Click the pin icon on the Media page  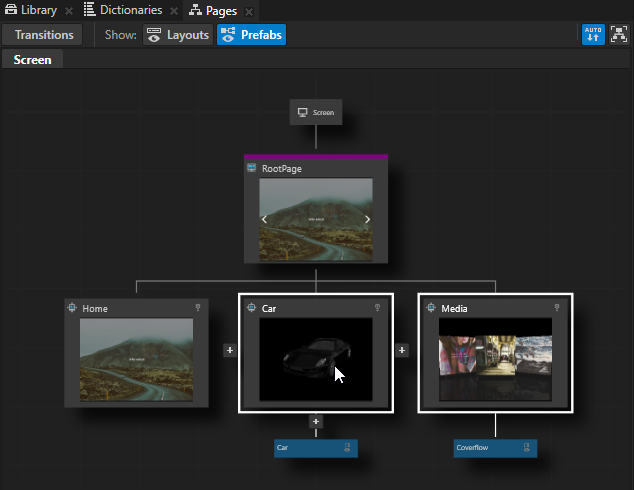(x=556, y=308)
